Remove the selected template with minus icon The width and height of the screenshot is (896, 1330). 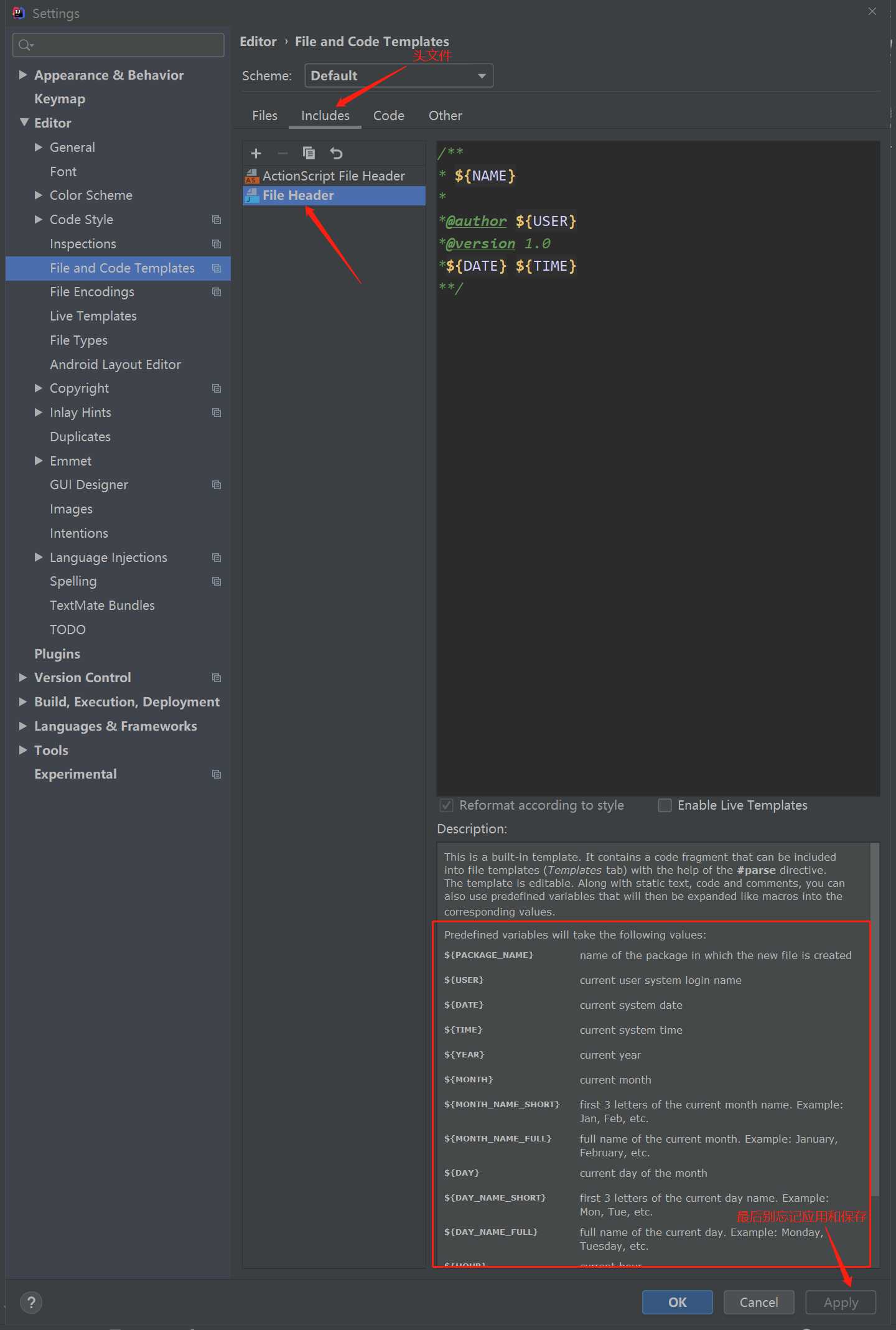point(282,153)
